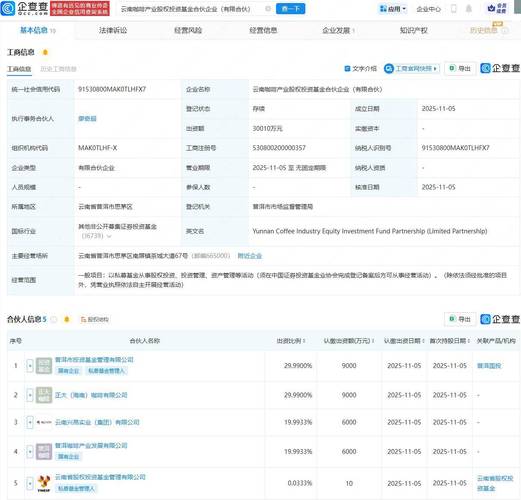Viewport: 521px width, 500px height.
Task: Click the orange badge beside 工商信息 heading
Action: click(x=45, y=52)
